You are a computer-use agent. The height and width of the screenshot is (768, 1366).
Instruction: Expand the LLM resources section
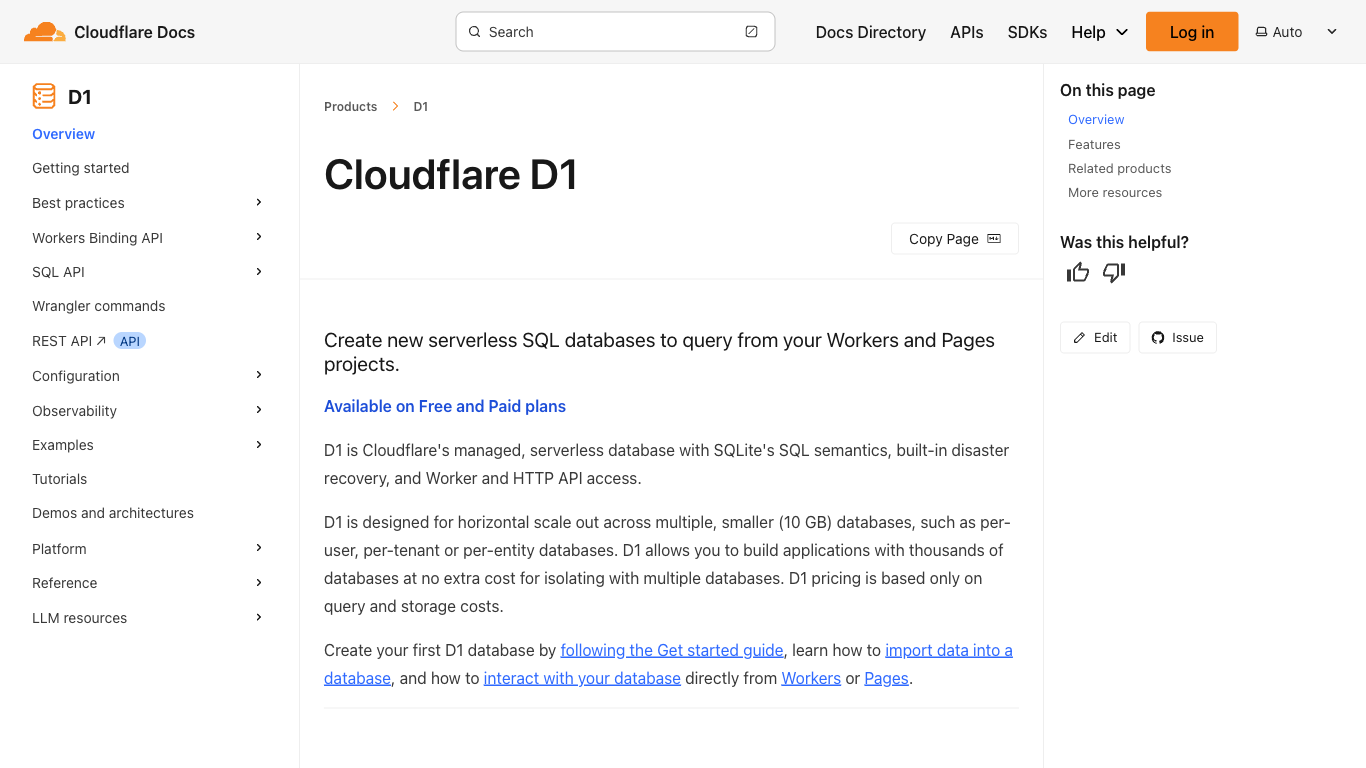(258, 617)
